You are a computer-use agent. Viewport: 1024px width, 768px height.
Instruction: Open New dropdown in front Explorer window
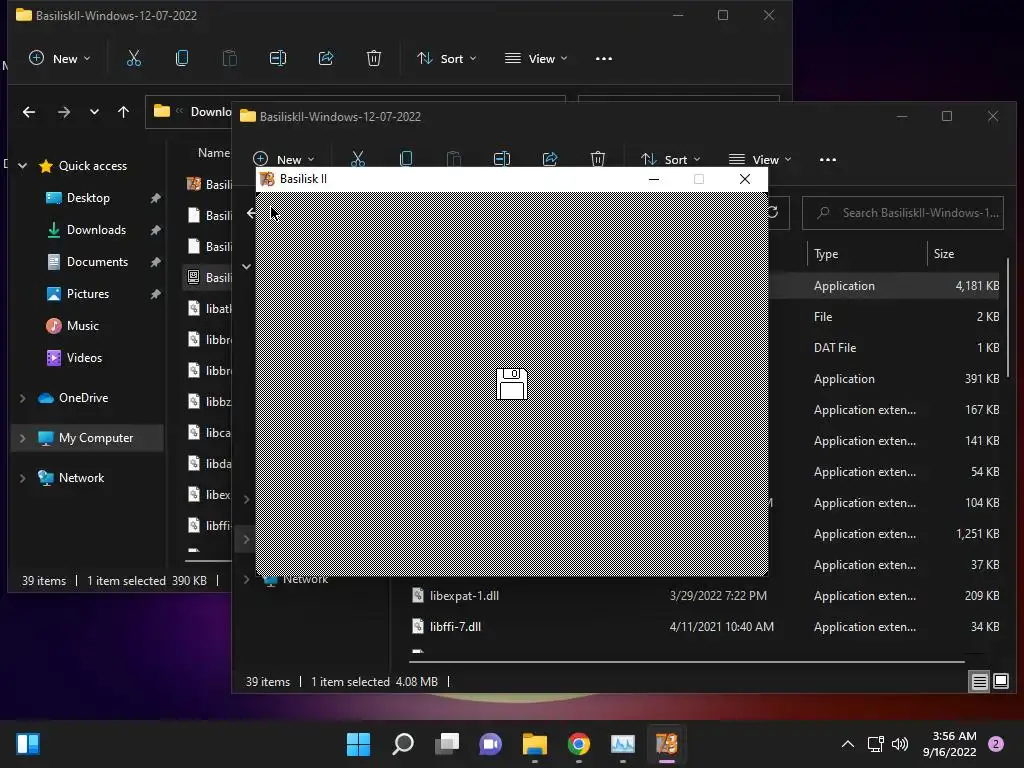click(x=283, y=159)
